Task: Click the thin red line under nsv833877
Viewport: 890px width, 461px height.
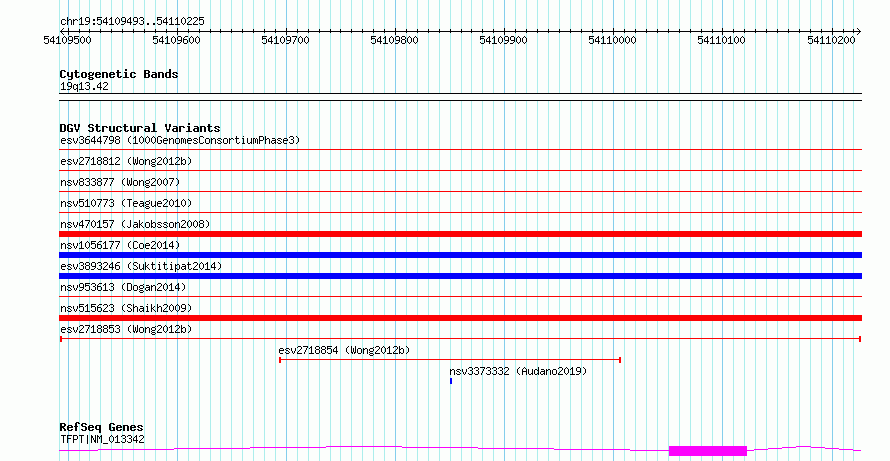Action: 460,192
